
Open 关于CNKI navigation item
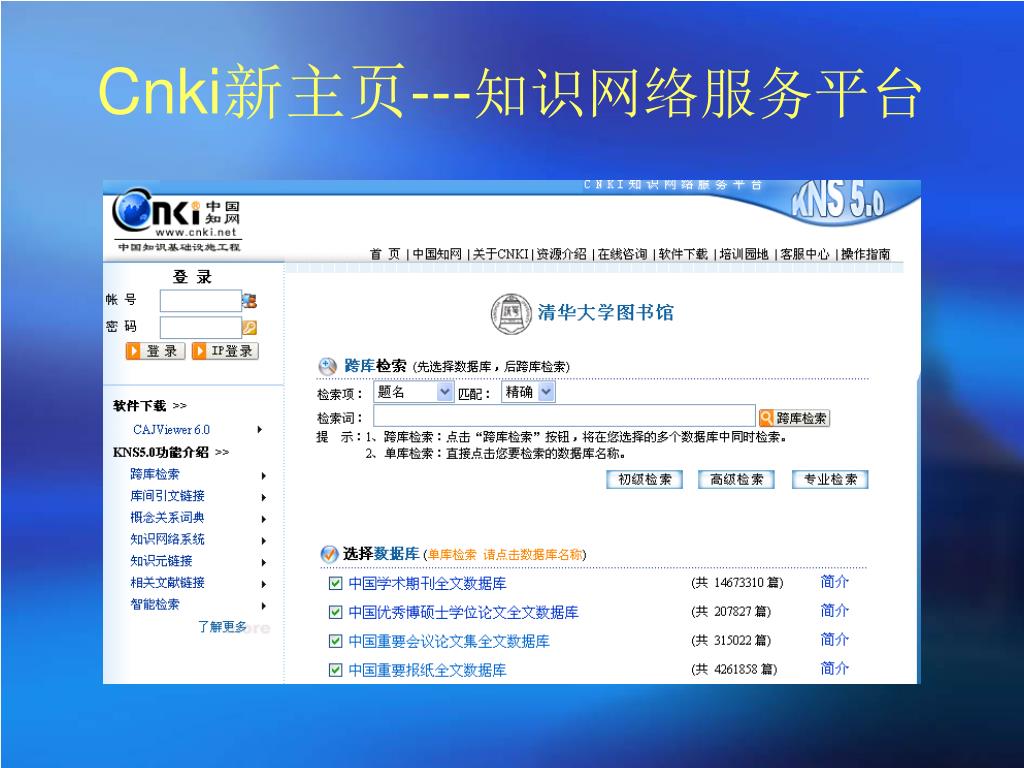click(500, 254)
